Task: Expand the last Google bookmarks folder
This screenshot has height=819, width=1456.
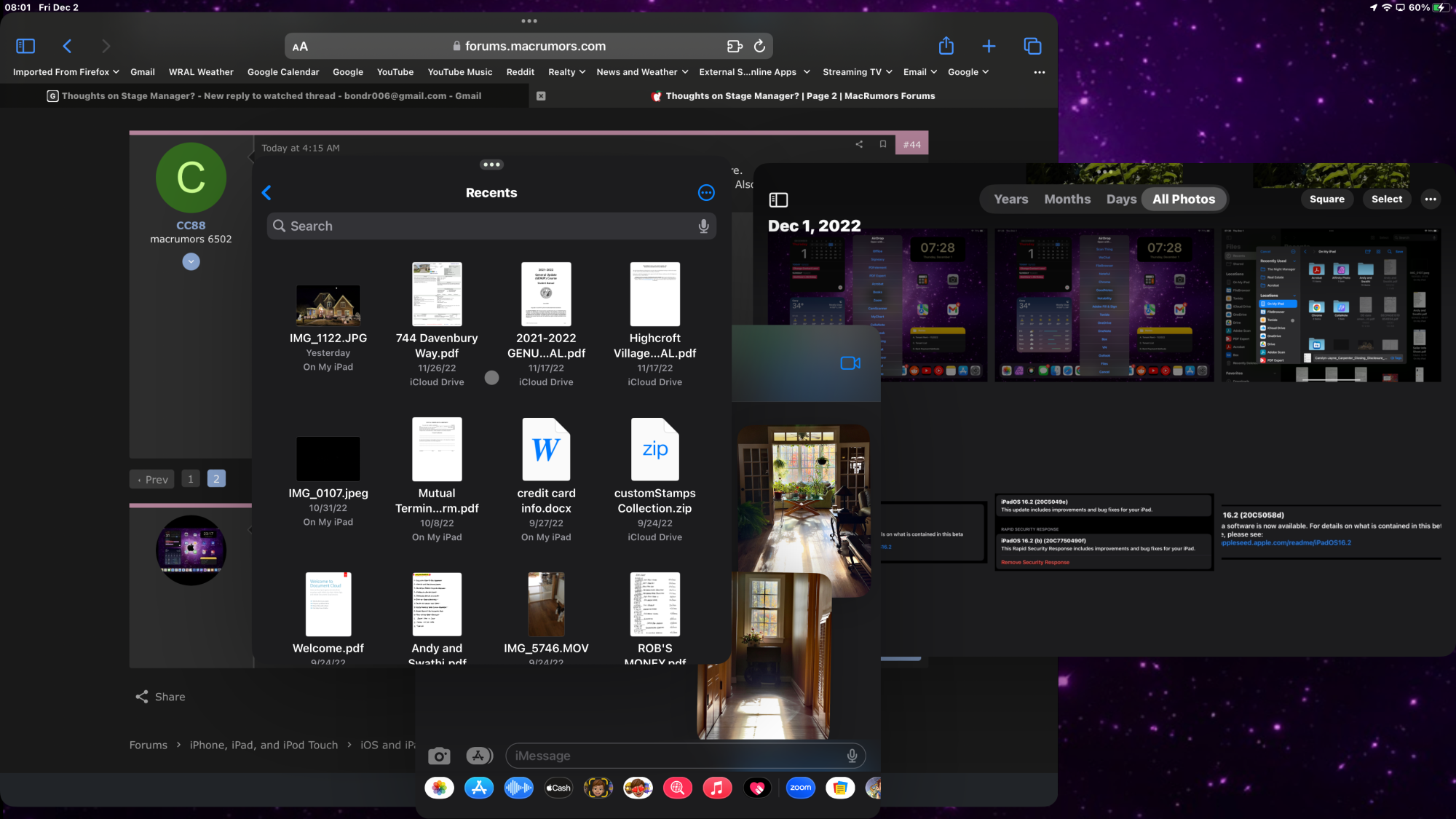Action: [x=968, y=72]
